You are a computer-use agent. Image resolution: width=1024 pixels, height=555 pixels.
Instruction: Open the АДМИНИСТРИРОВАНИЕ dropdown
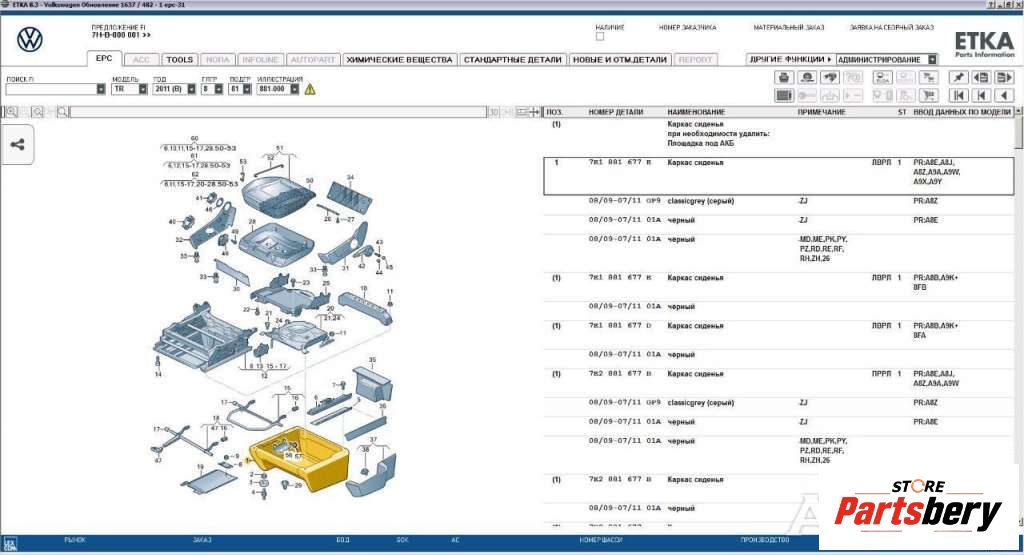932,59
